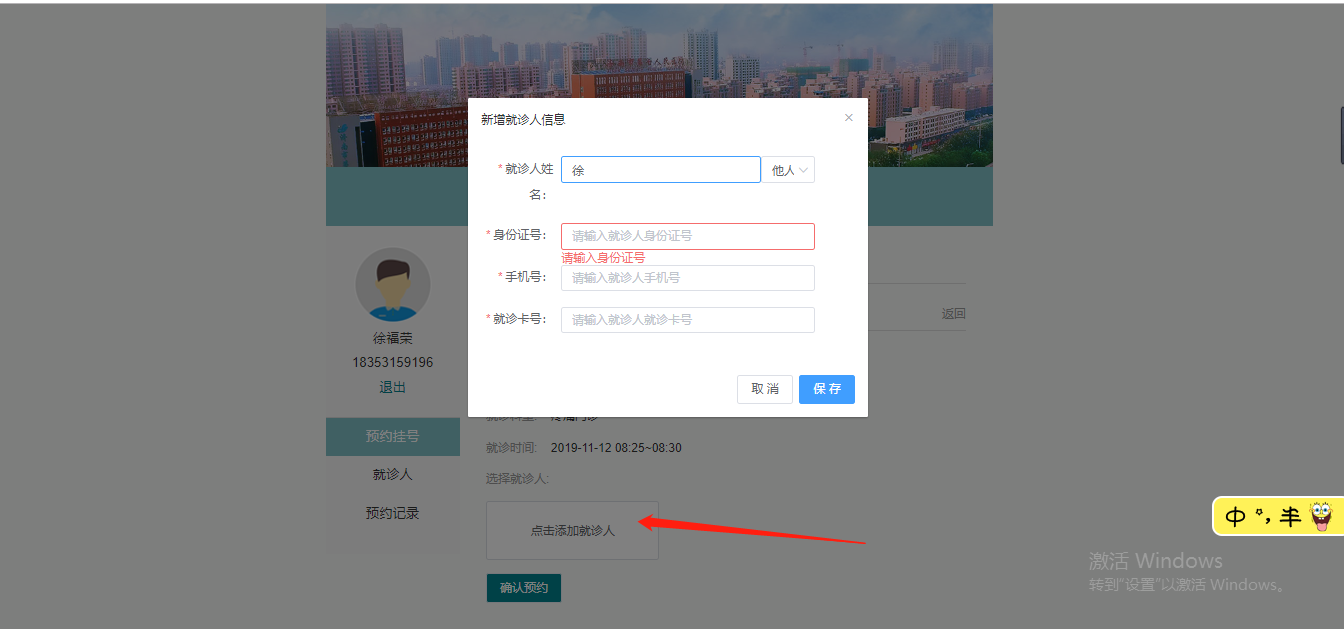Click the user avatar picture

(x=393, y=285)
